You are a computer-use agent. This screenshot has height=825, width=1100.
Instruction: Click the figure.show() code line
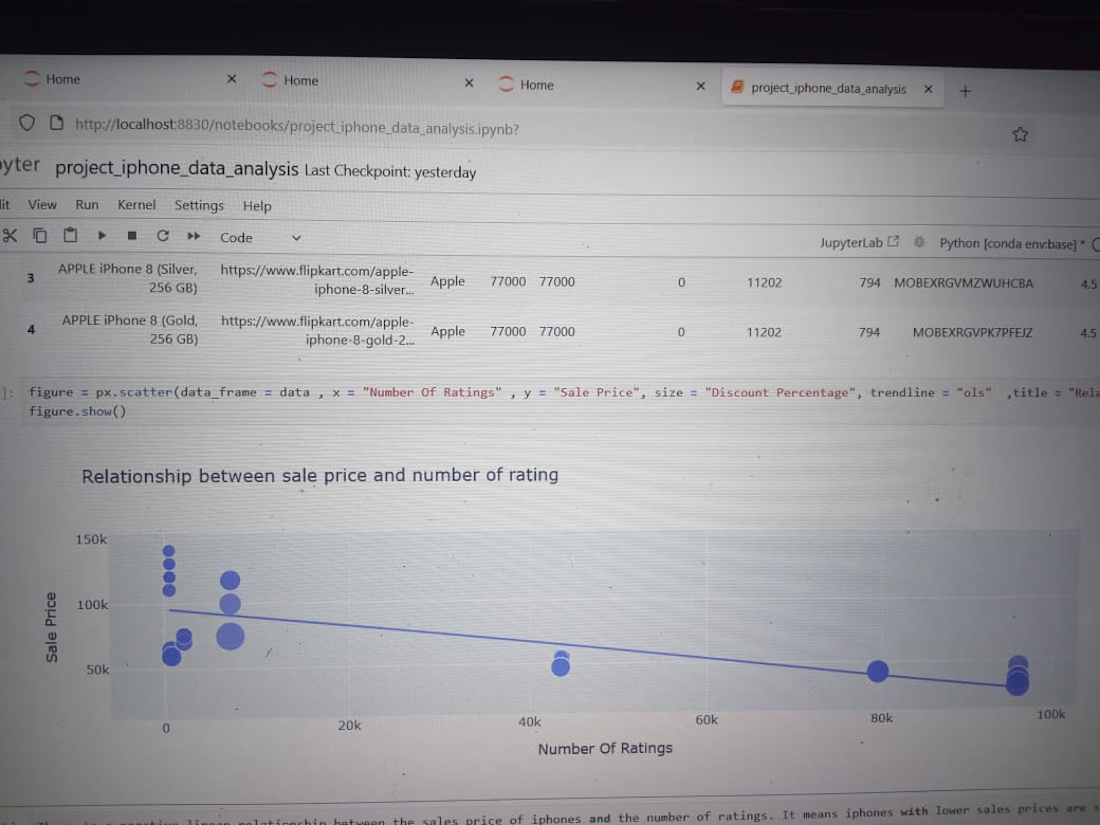coord(77,411)
